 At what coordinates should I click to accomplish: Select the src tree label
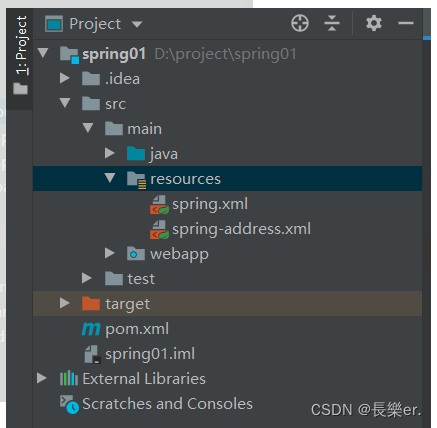[115, 104]
